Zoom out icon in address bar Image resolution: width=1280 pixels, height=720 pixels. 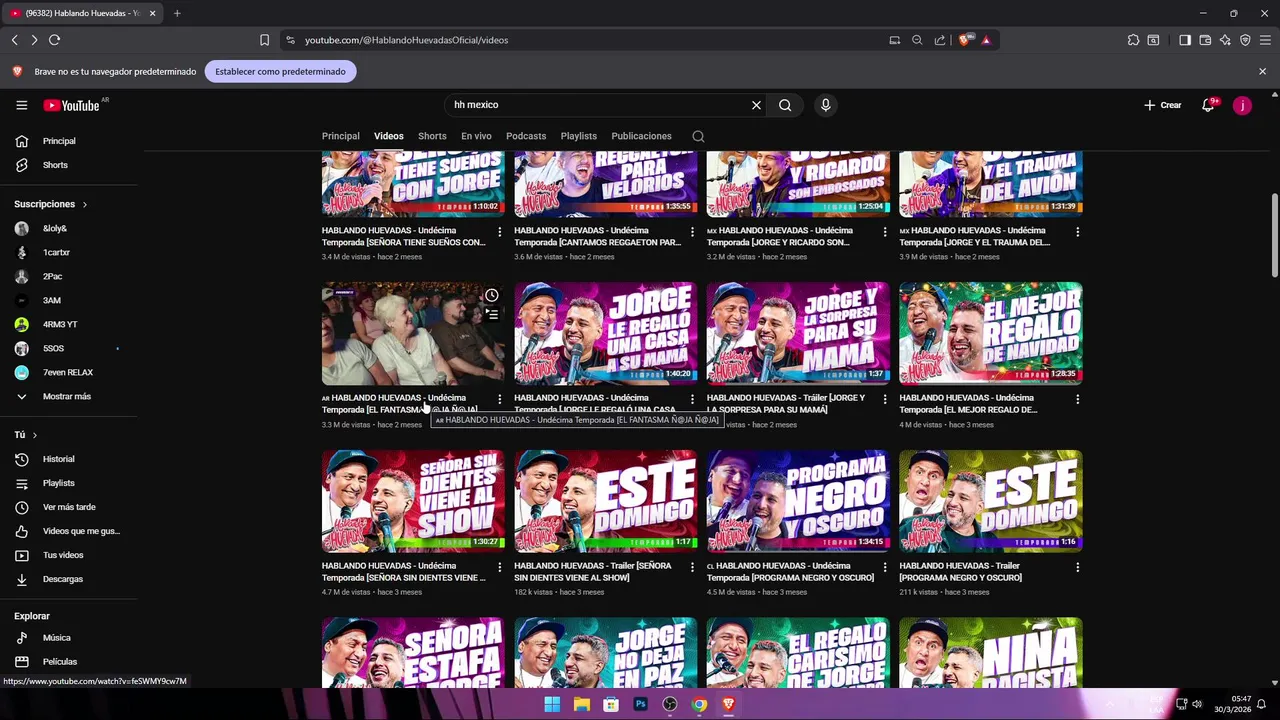[917, 40]
